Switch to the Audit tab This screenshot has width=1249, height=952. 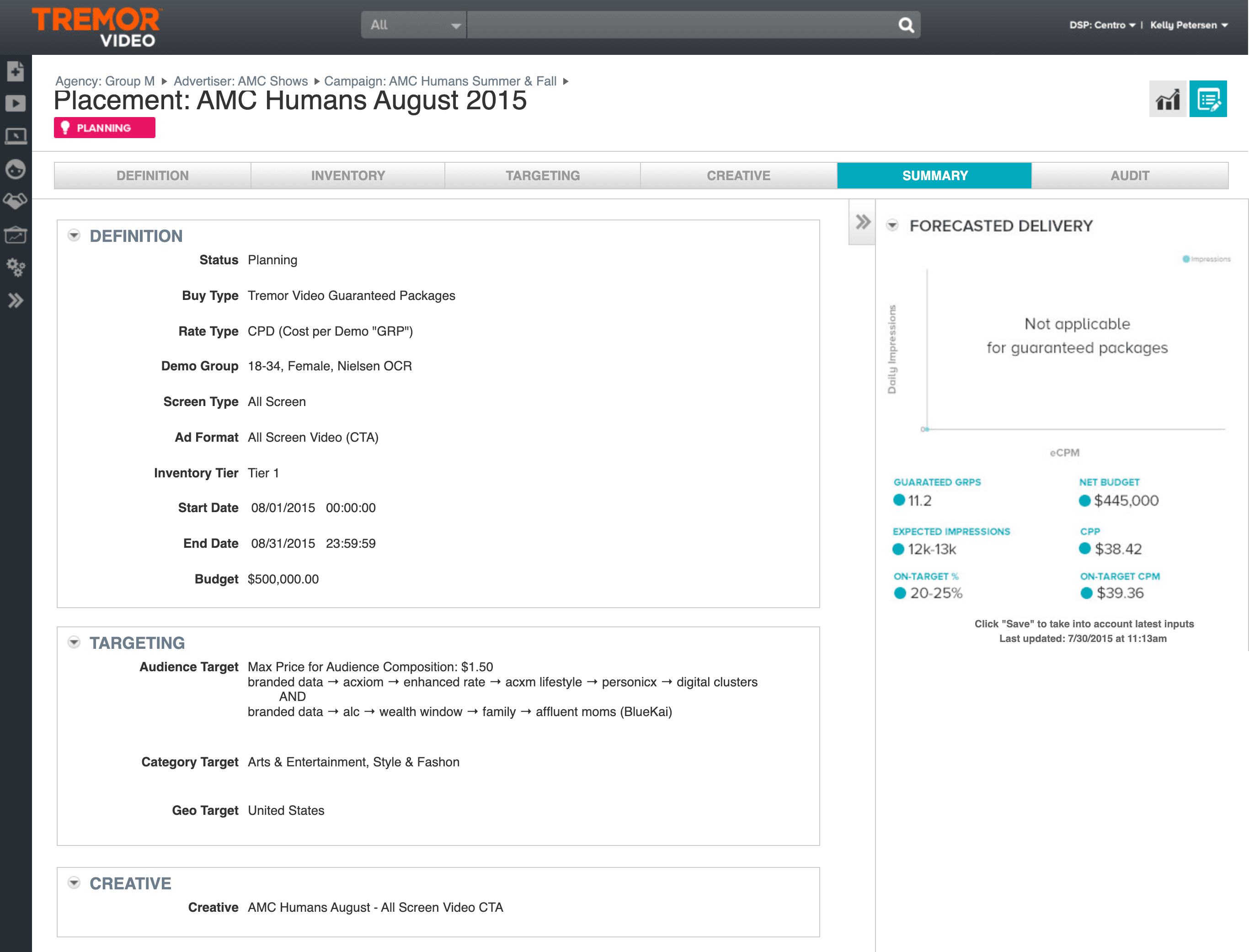tap(1130, 176)
